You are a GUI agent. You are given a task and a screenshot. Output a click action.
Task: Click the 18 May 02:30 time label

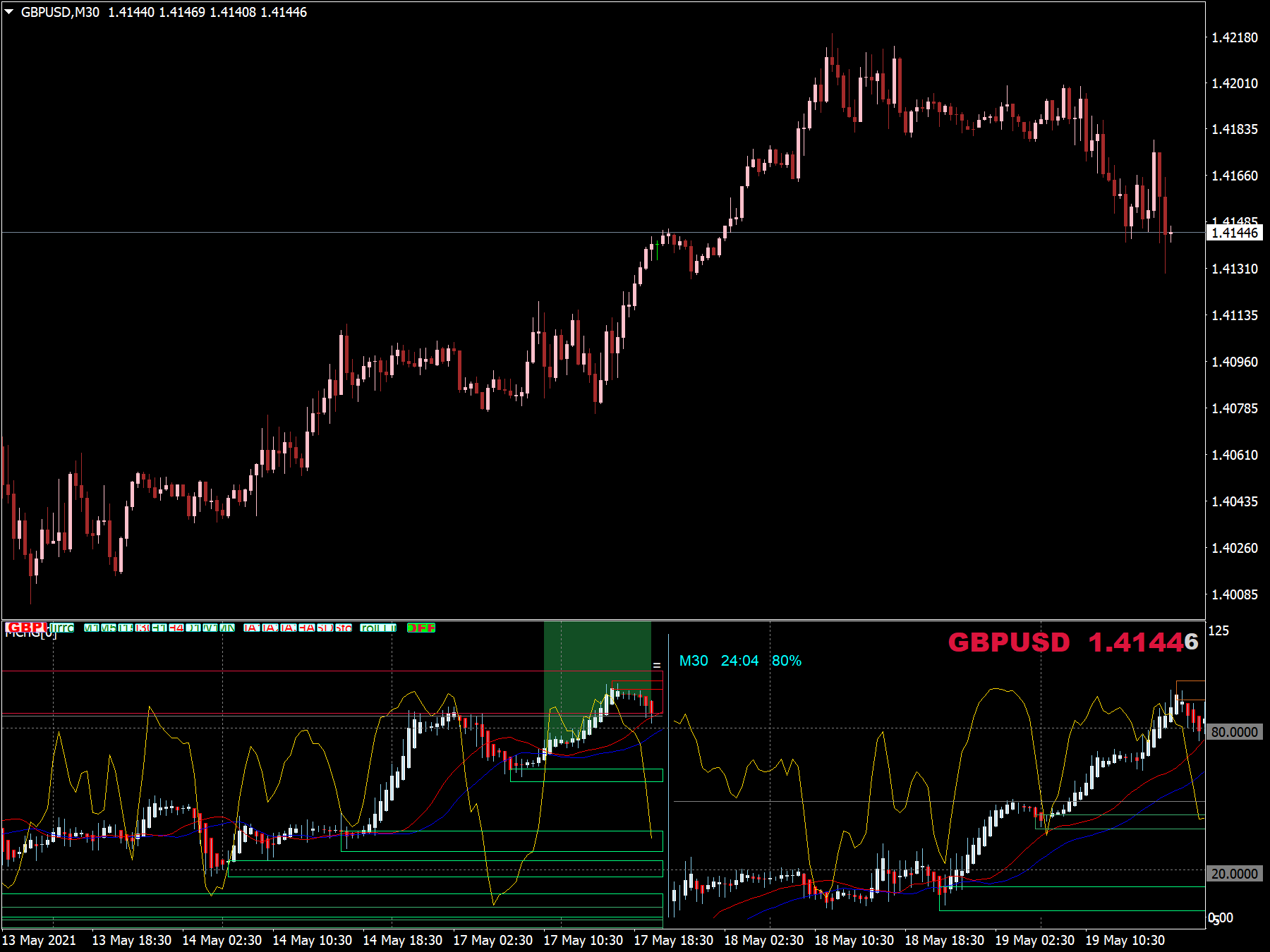[x=764, y=940]
